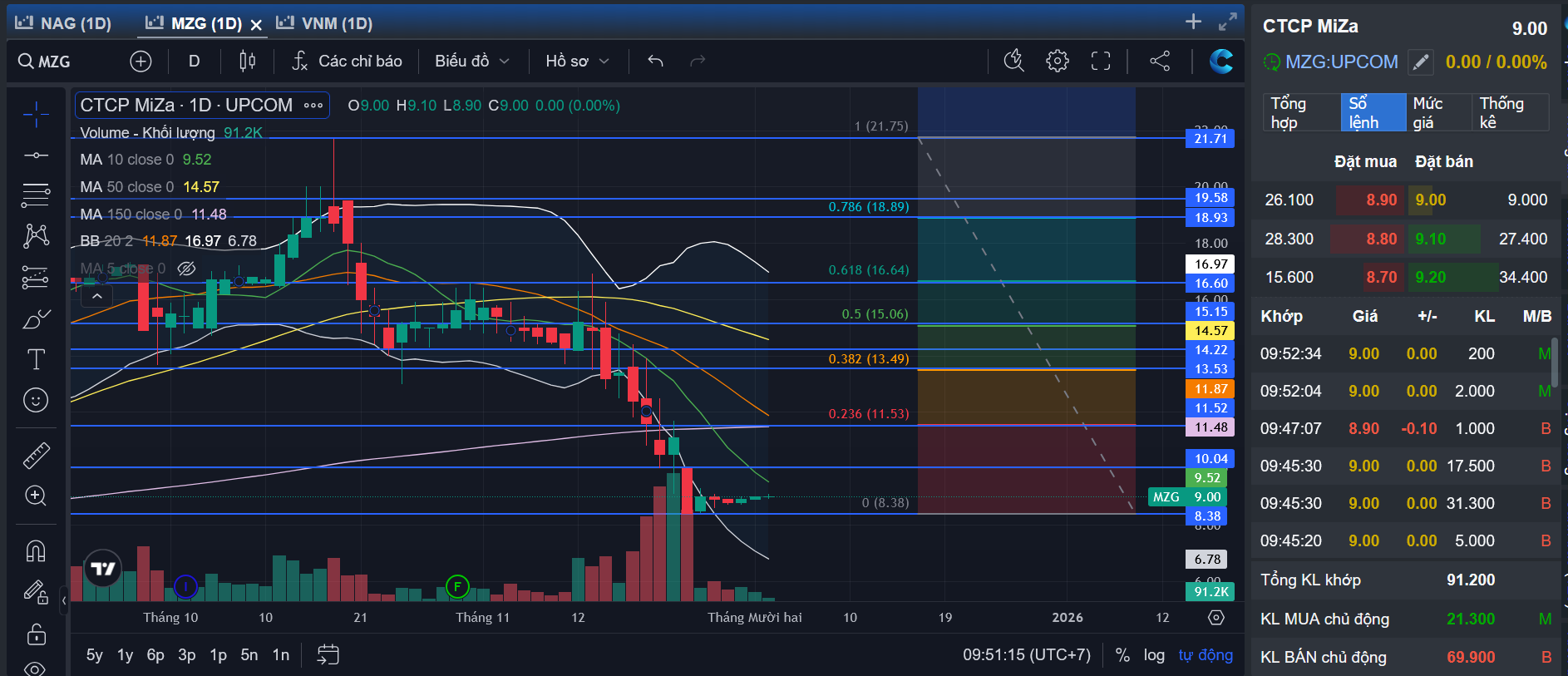Open the chart patterns drawing tool

point(36,236)
